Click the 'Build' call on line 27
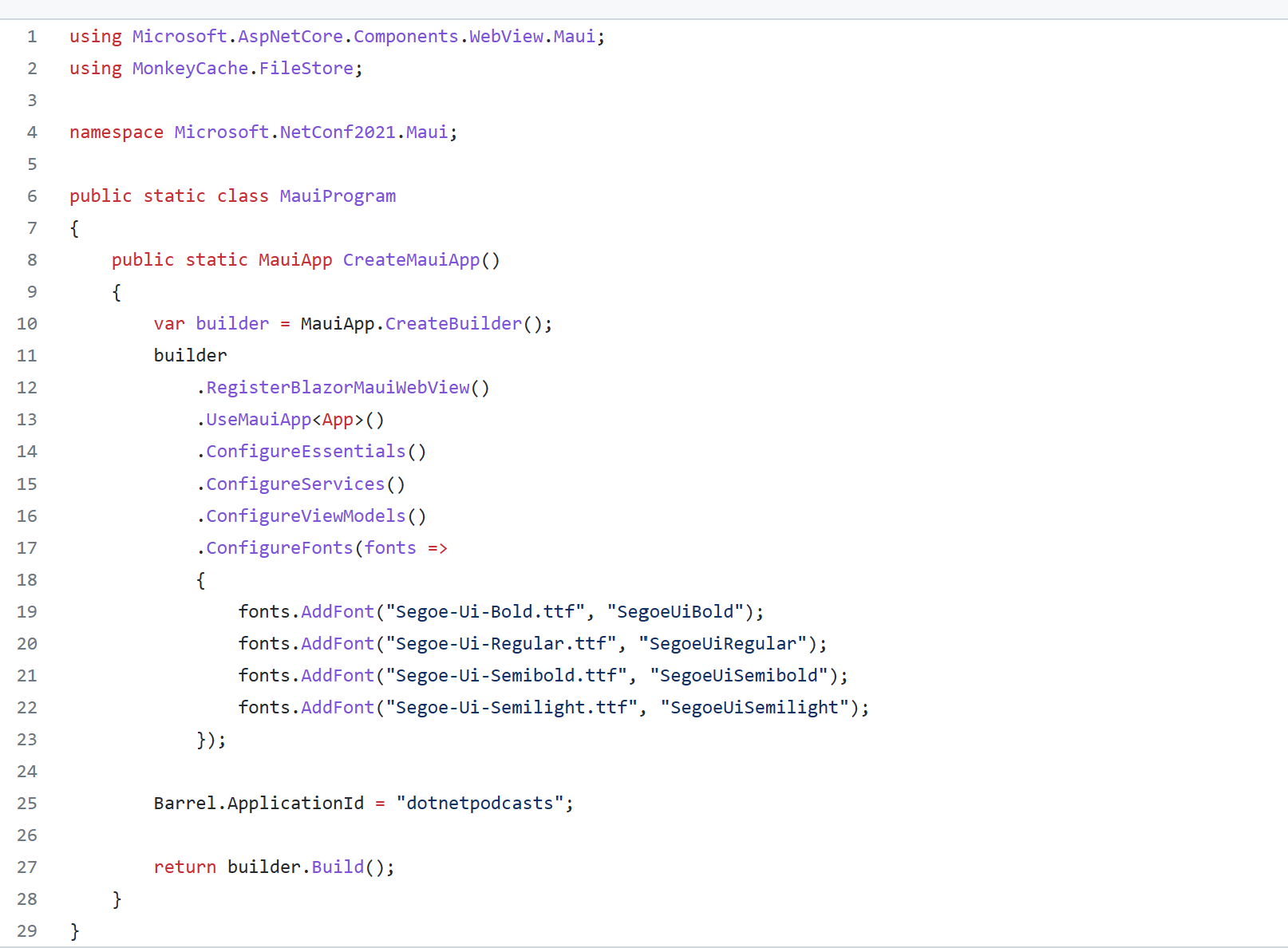 [338, 867]
